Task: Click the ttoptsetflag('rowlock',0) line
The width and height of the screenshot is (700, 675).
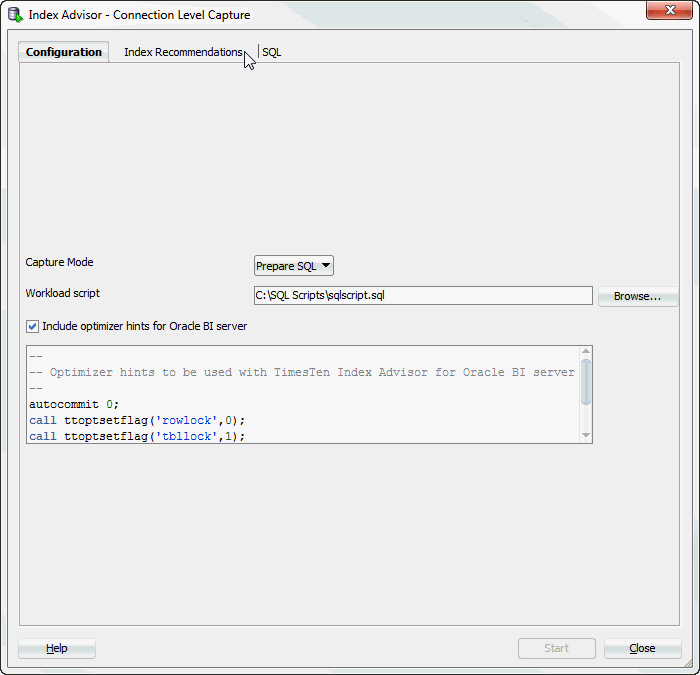Action: click(x=137, y=421)
